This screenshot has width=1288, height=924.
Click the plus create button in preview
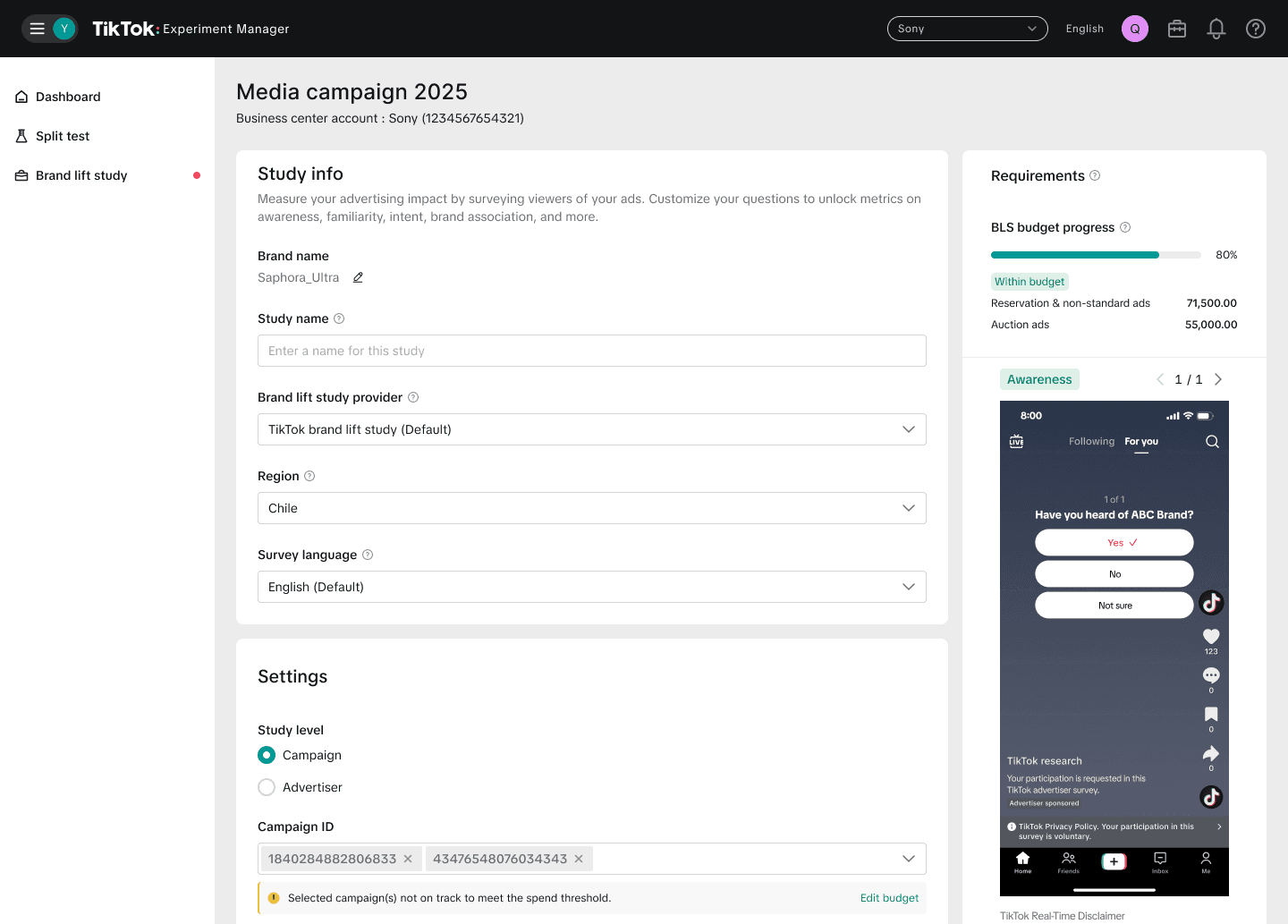click(1114, 861)
